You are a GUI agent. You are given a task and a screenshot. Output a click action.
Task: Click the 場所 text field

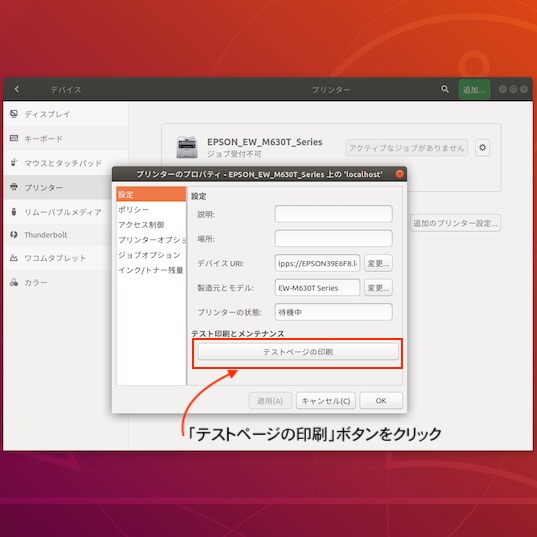click(334, 238)
